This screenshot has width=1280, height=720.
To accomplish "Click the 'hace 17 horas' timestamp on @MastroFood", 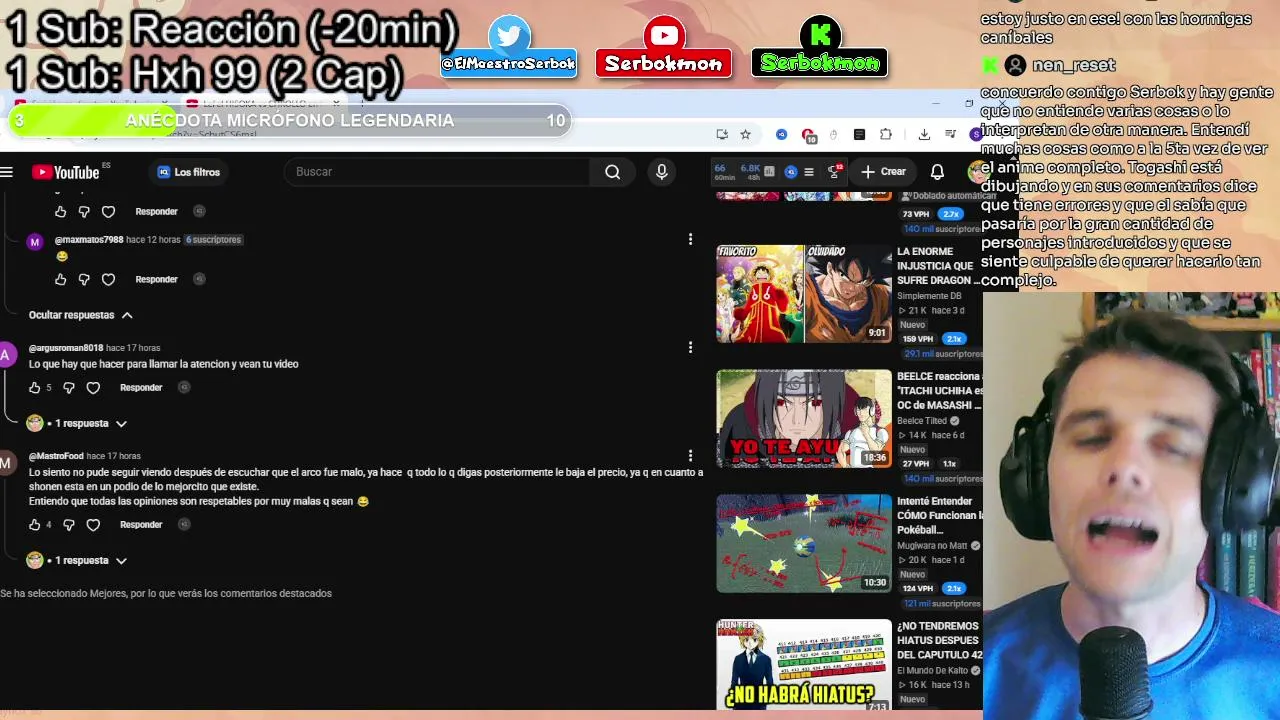I will 113,456.
